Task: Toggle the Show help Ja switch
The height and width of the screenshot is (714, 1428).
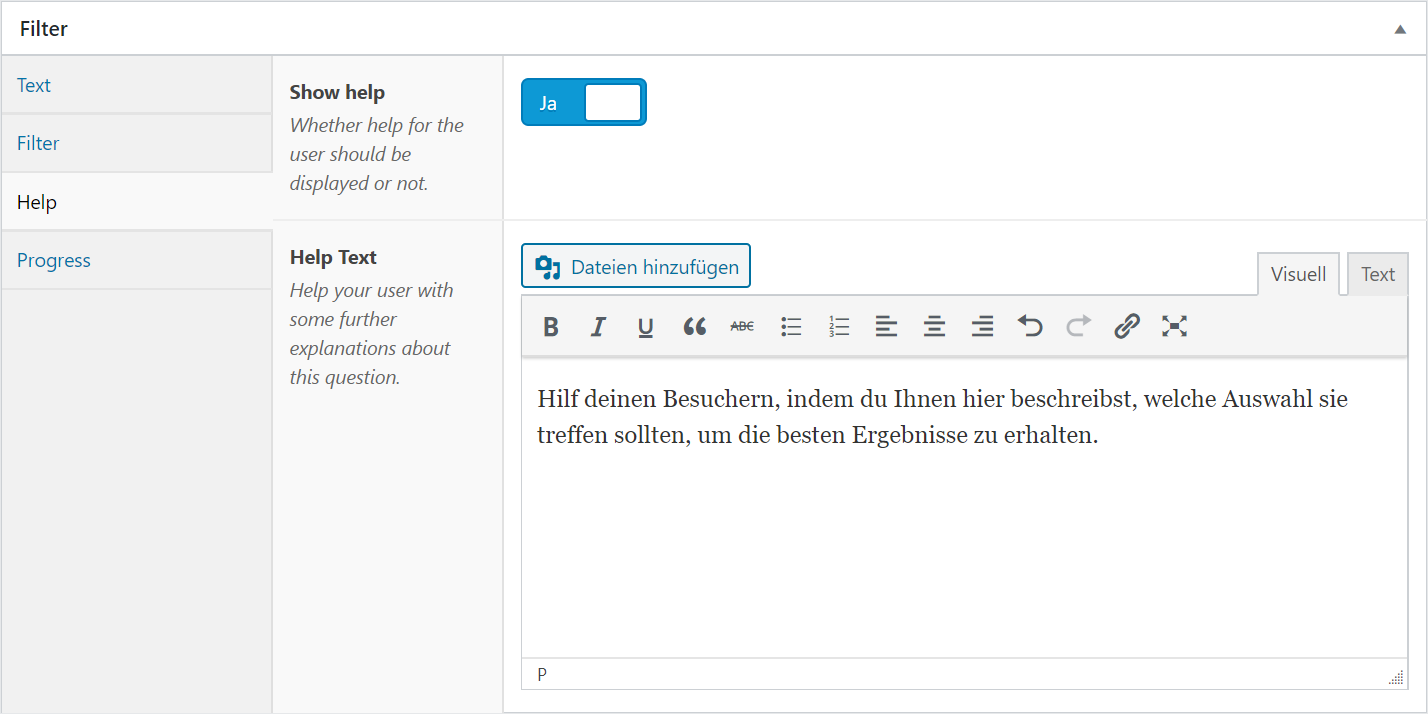Action: tap(584, 102)
